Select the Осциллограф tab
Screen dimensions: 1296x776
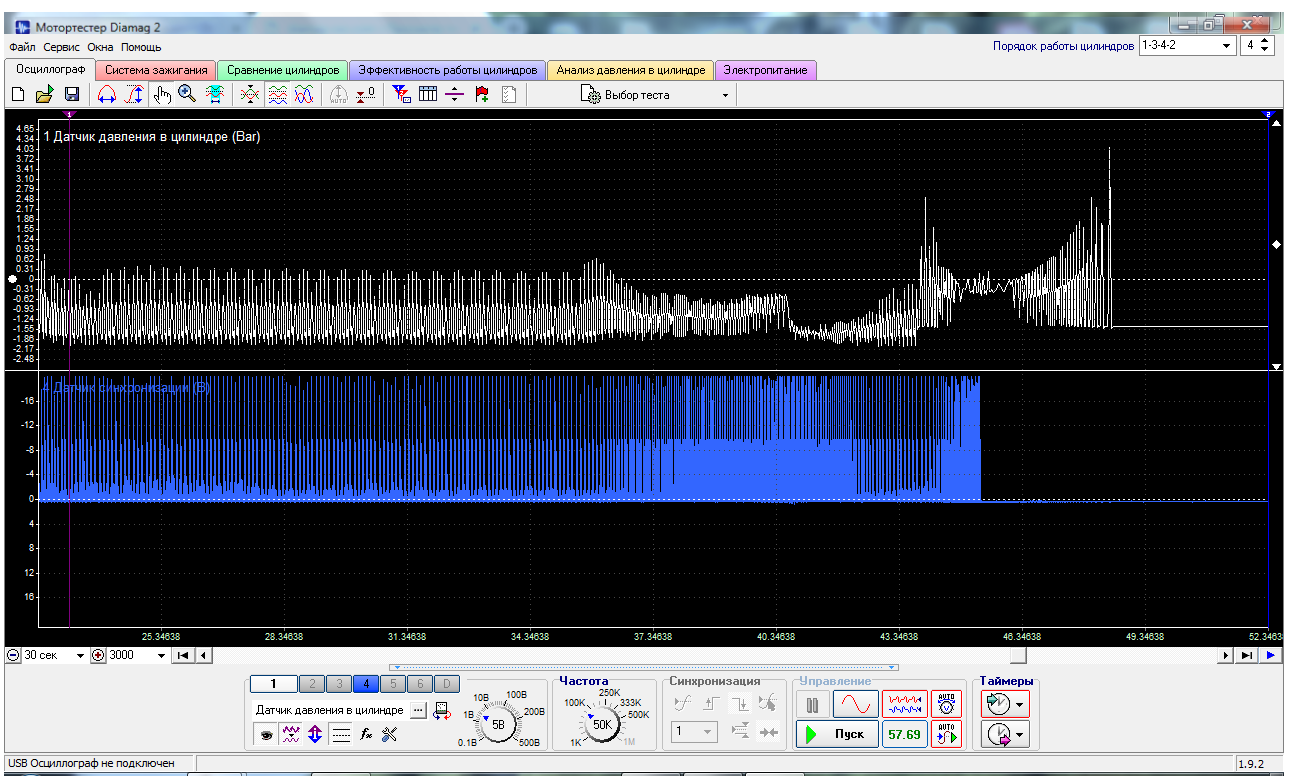(50, 69)
